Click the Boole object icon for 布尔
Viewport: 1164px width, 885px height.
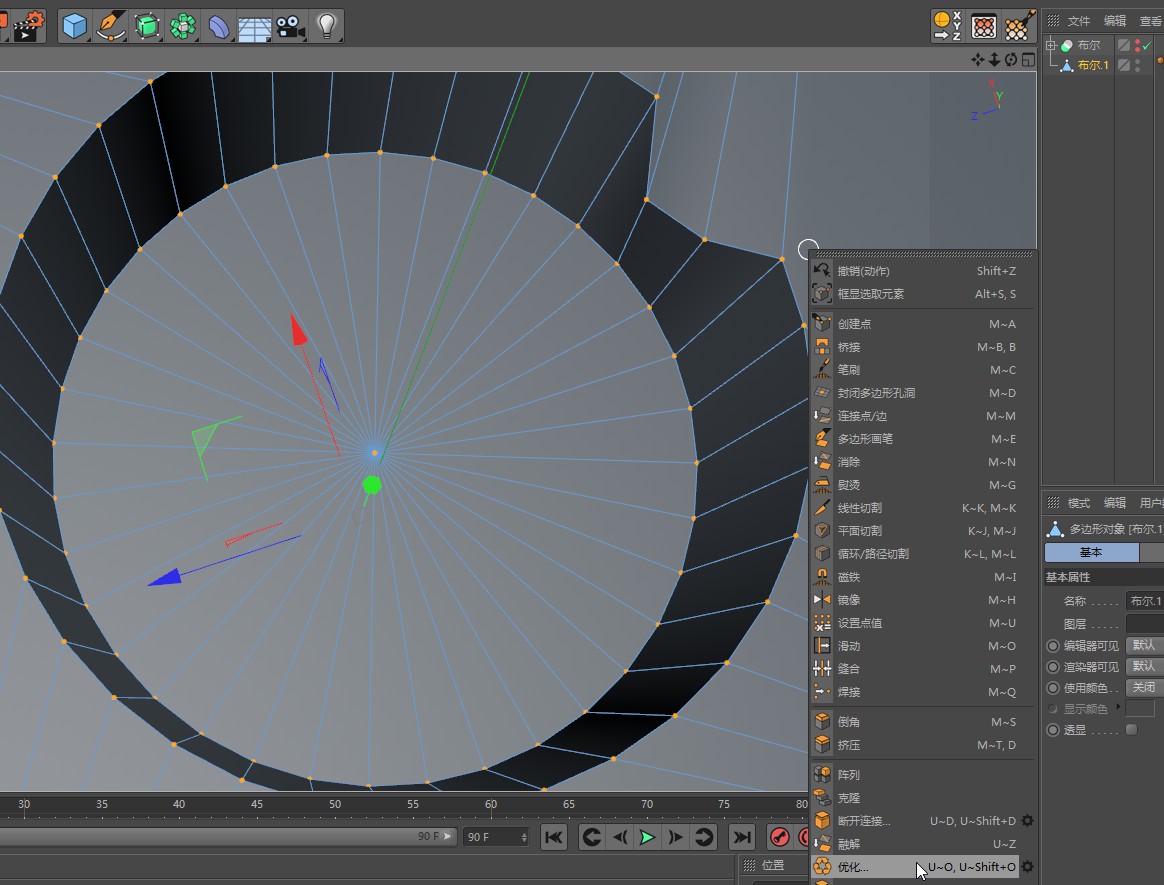1067,45
